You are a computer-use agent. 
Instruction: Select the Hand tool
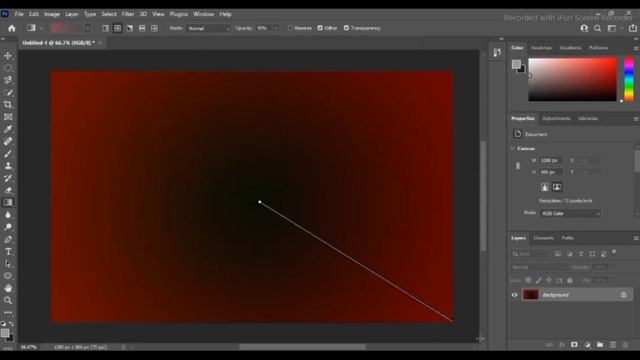point(8,288)
